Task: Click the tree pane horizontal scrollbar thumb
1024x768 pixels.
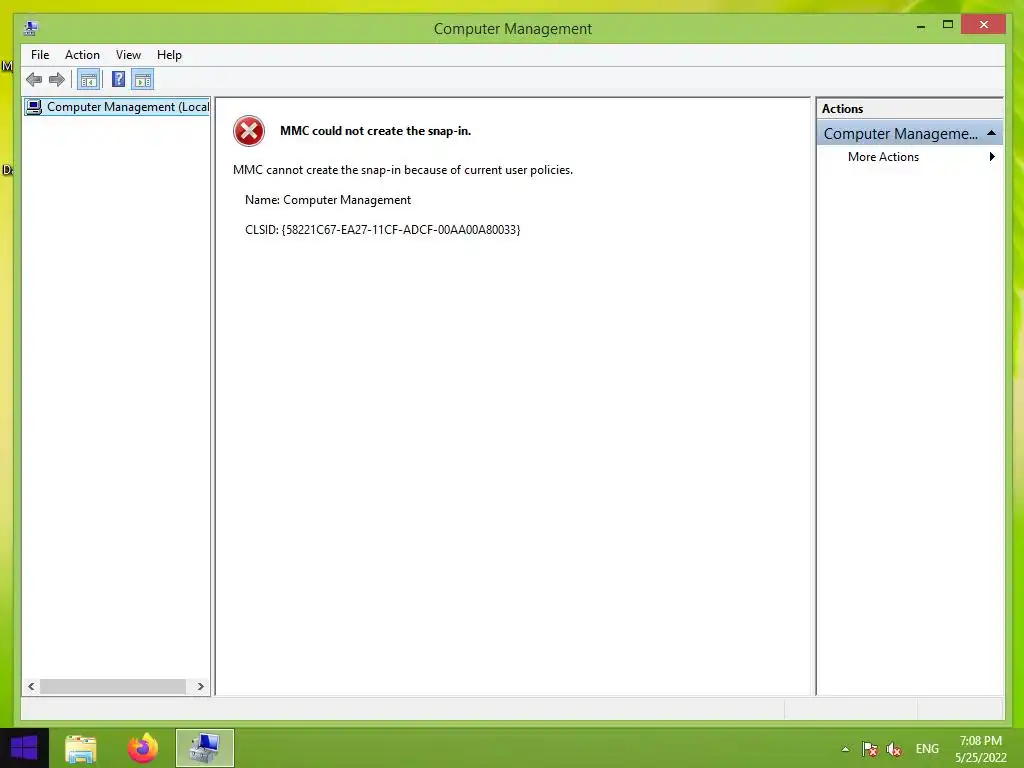Action: (113, 686)
